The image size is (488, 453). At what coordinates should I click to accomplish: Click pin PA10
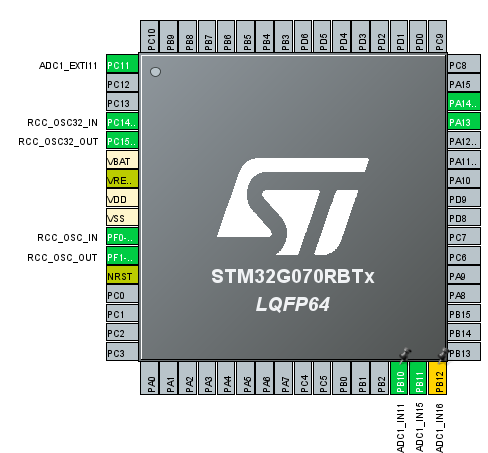(464, 180)
